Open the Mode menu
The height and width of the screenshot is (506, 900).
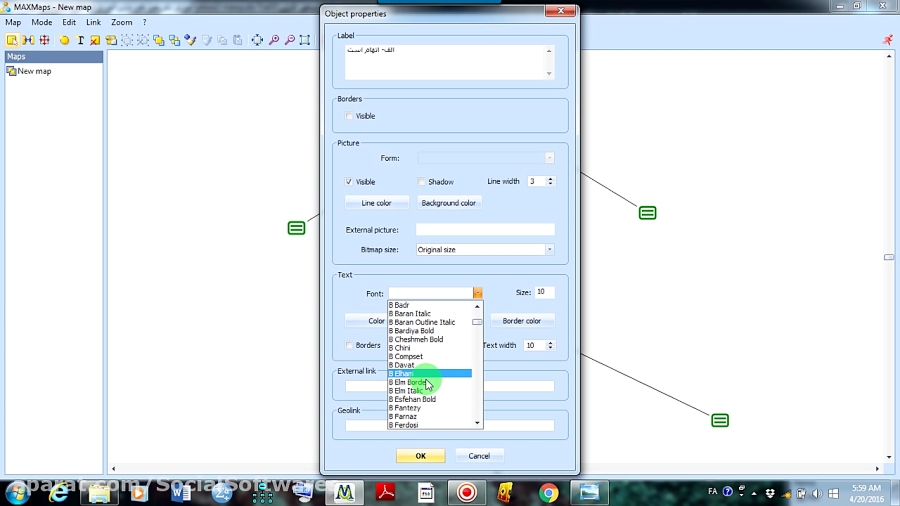41,22
